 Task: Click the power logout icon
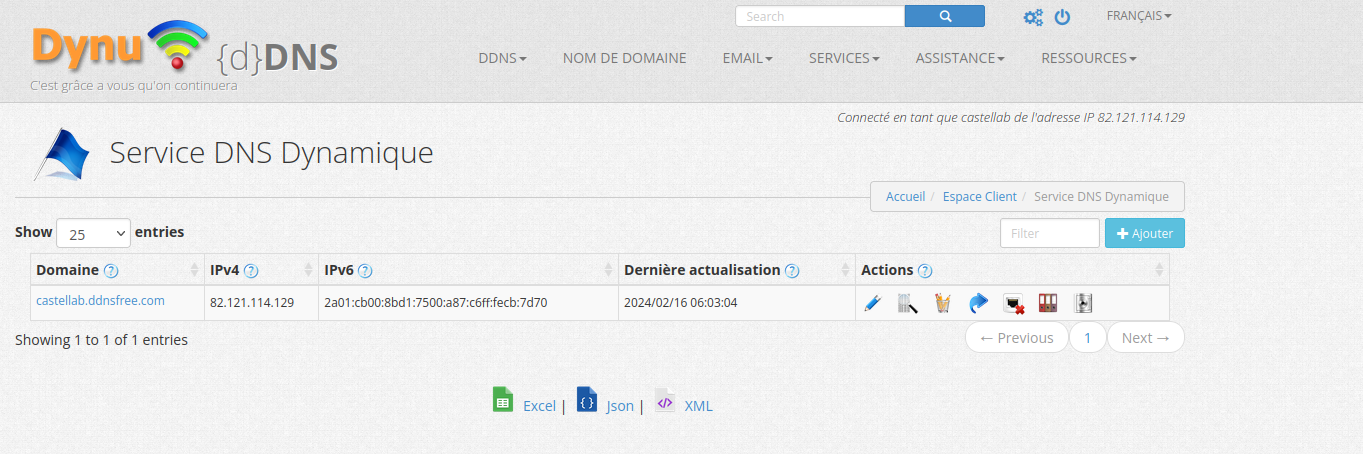[x=1062, y=17]
